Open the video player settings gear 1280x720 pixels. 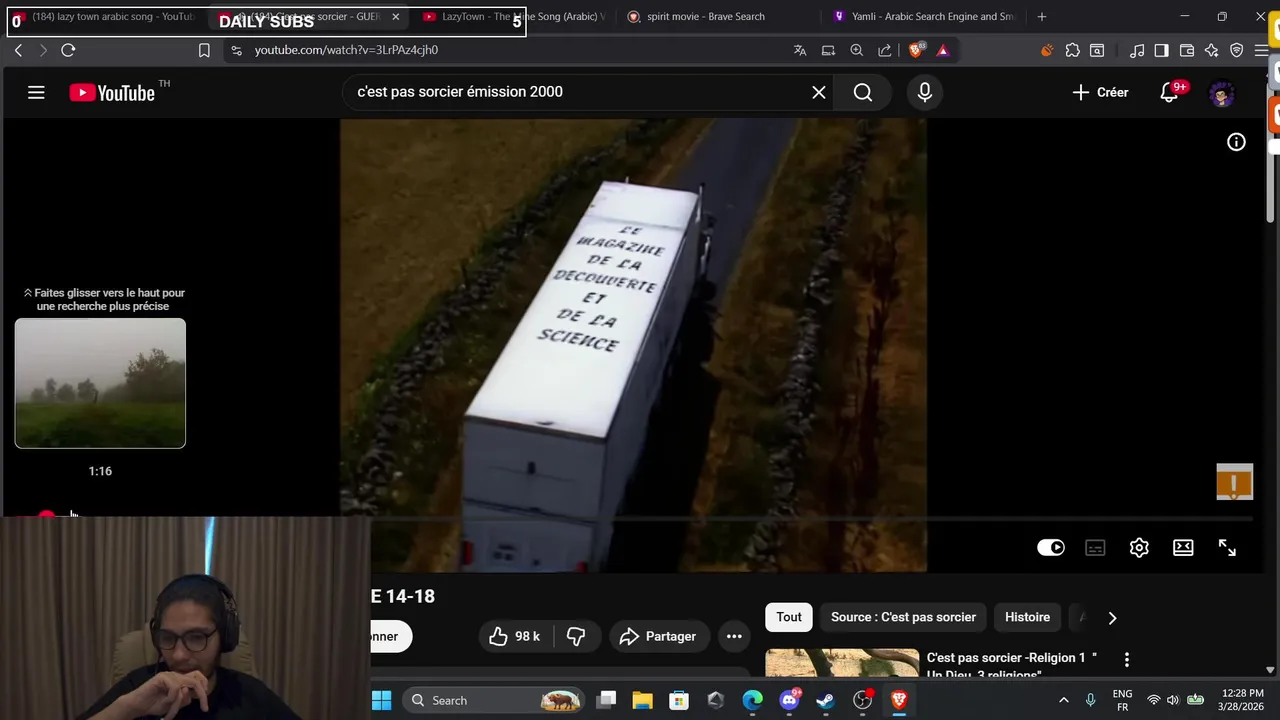pos(1139,547)
